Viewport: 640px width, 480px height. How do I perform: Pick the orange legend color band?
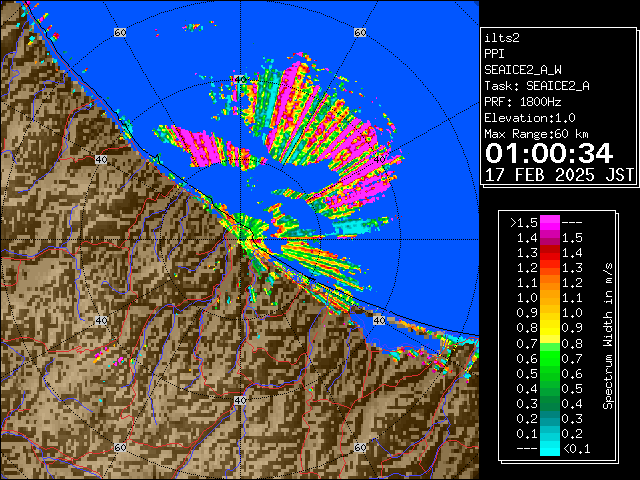point(550,291)
